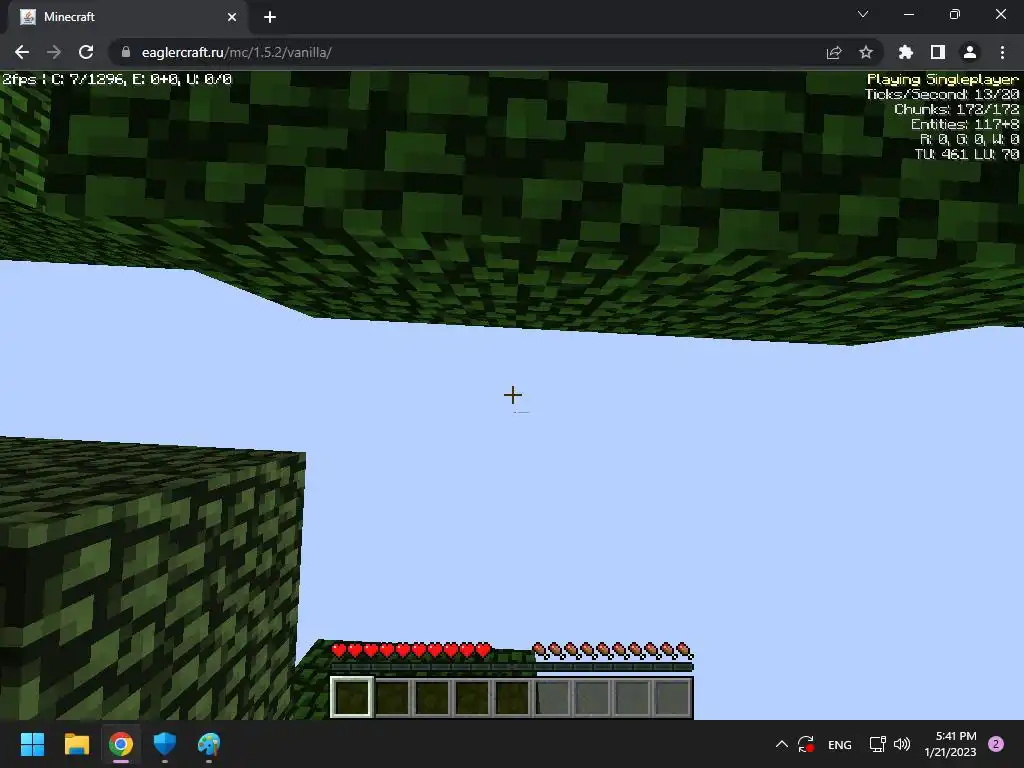
Task: Select the sixth hotbar slot
Action: [552, 697]
